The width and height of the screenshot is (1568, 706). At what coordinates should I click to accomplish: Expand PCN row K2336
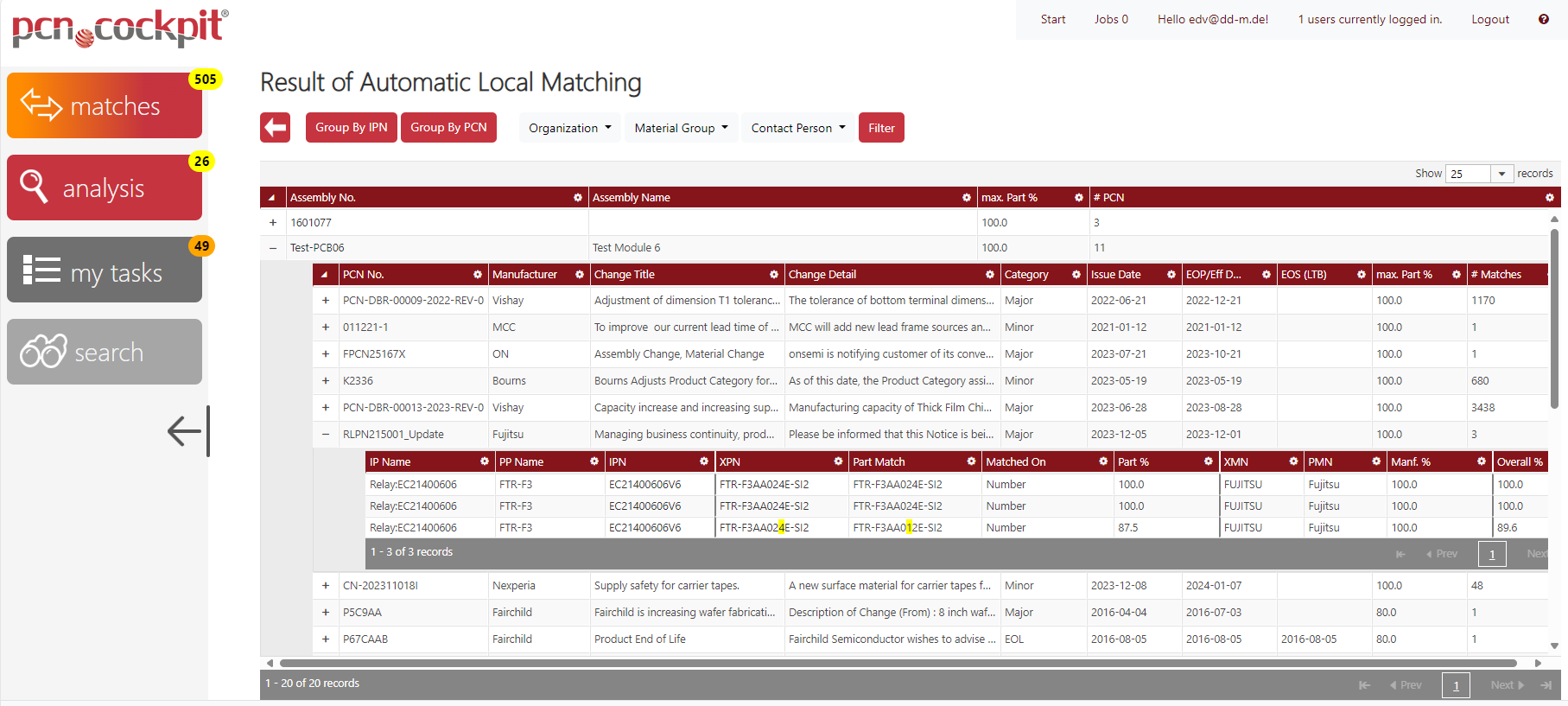[326, 381]
